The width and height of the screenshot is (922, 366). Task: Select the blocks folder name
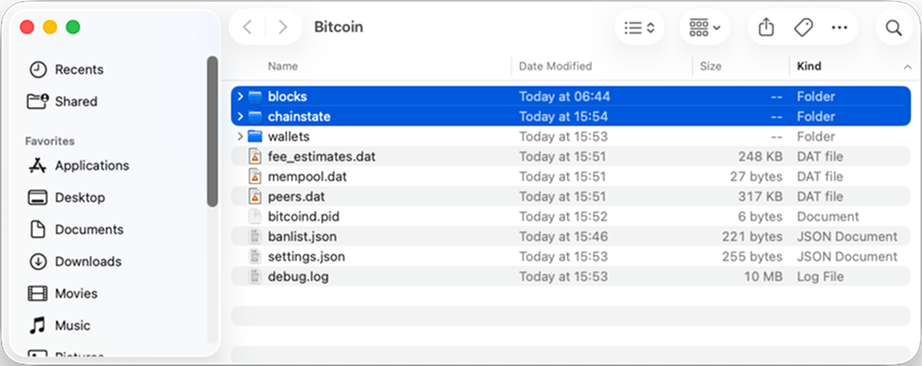[x=288, y=97]
